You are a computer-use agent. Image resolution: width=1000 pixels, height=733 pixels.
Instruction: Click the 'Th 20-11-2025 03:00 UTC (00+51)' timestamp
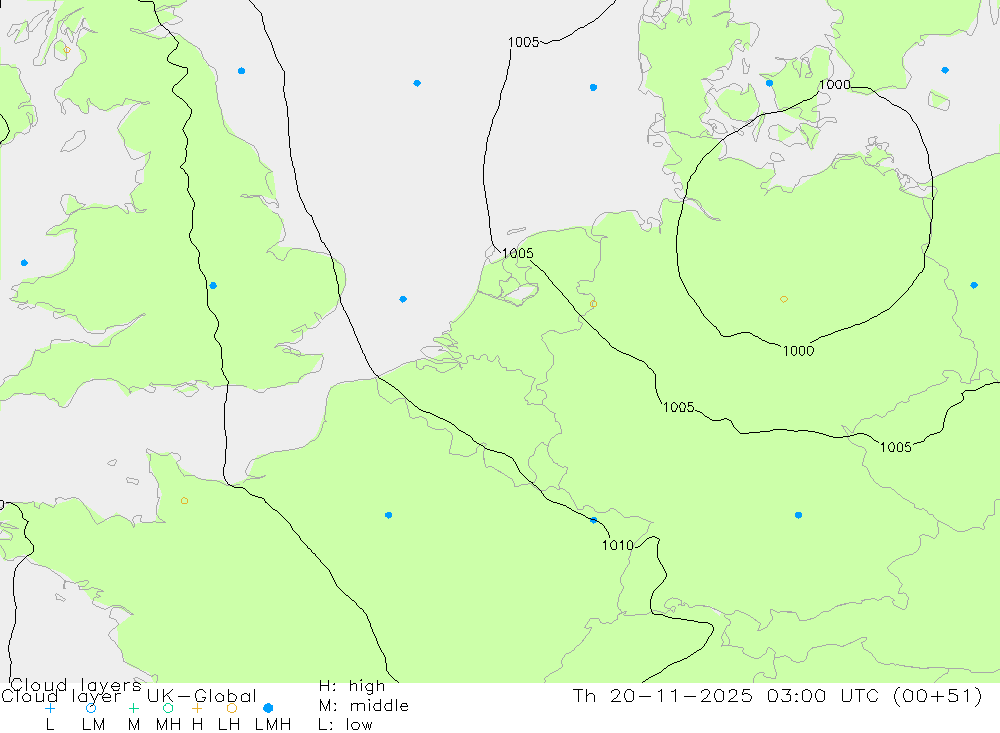[777, 695]
